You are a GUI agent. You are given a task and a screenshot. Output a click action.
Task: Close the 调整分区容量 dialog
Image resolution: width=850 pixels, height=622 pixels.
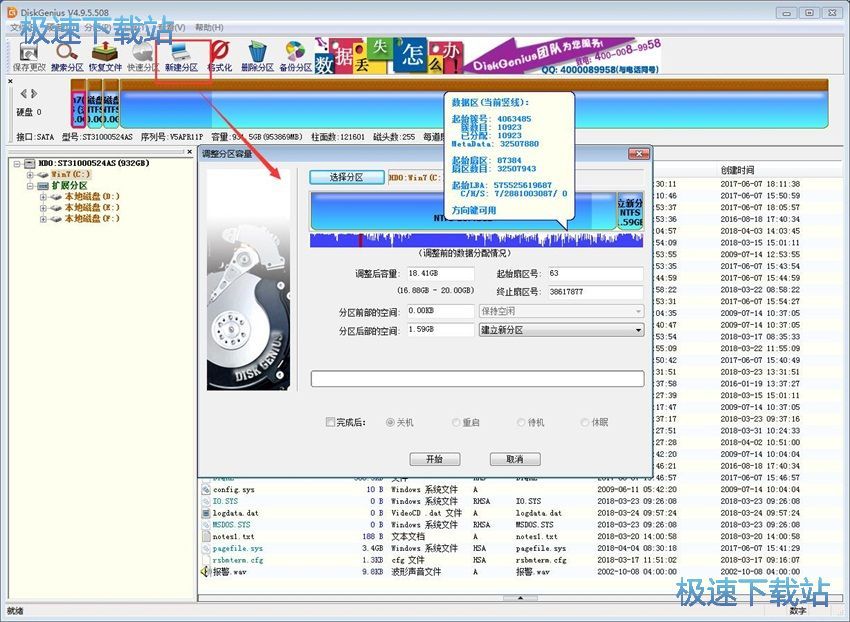coord(639,154)
